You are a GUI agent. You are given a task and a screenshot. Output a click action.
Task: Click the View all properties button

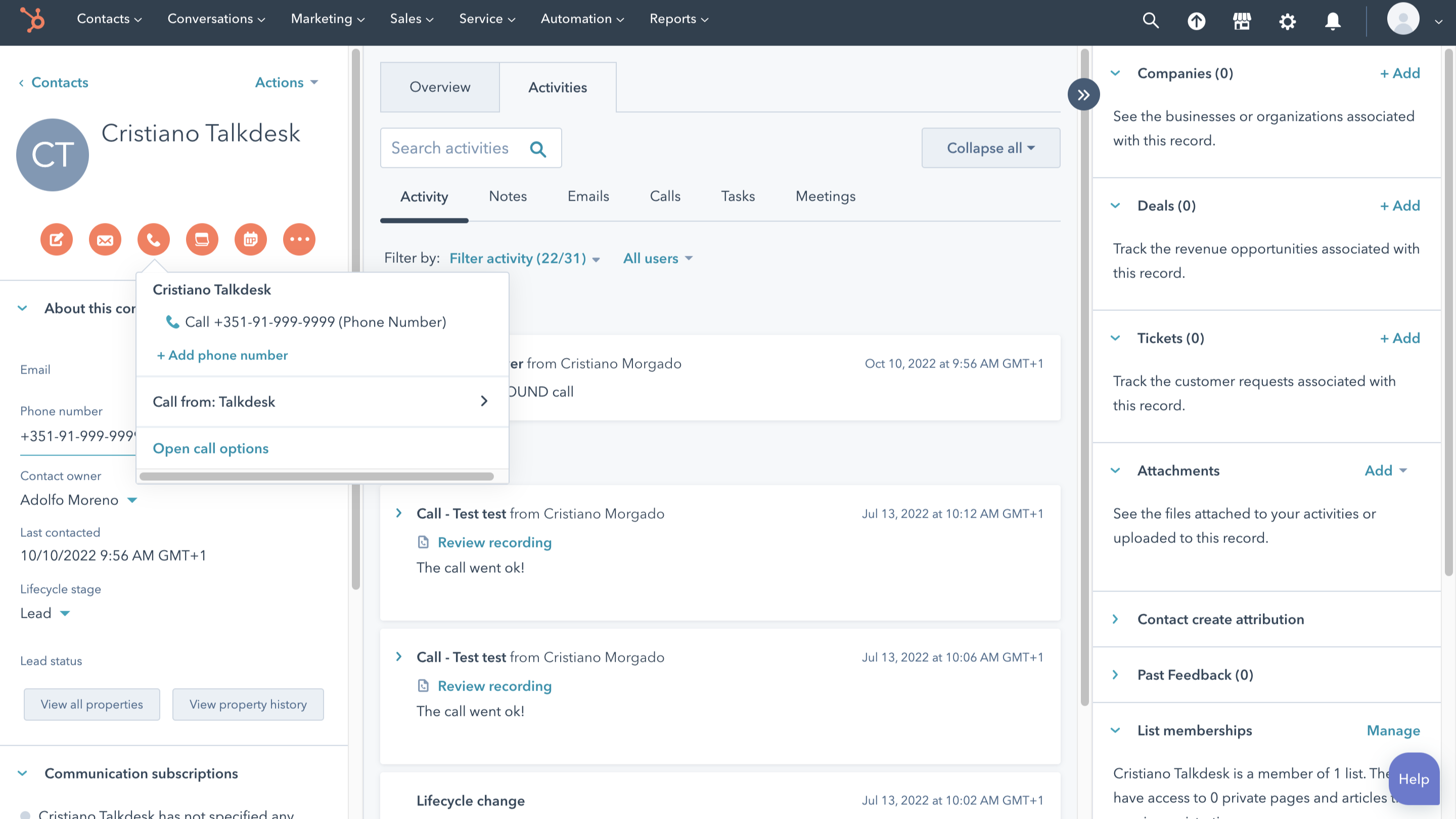click(x=92, y=704)
